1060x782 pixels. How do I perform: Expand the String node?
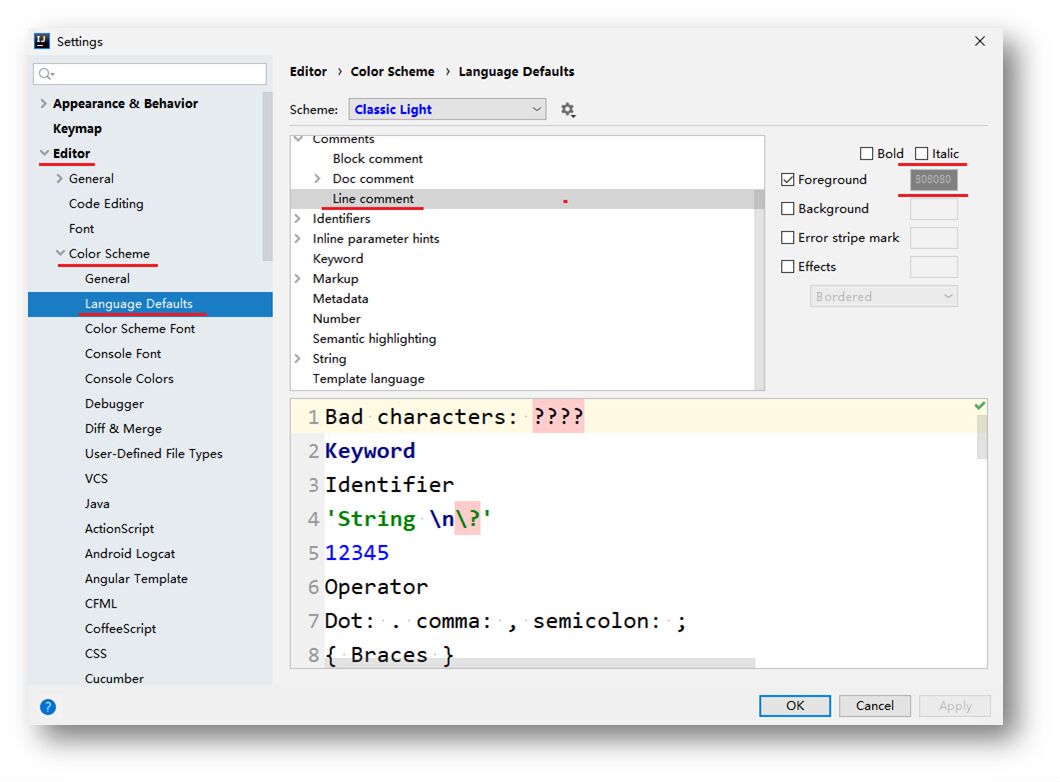tap(297, 358)
